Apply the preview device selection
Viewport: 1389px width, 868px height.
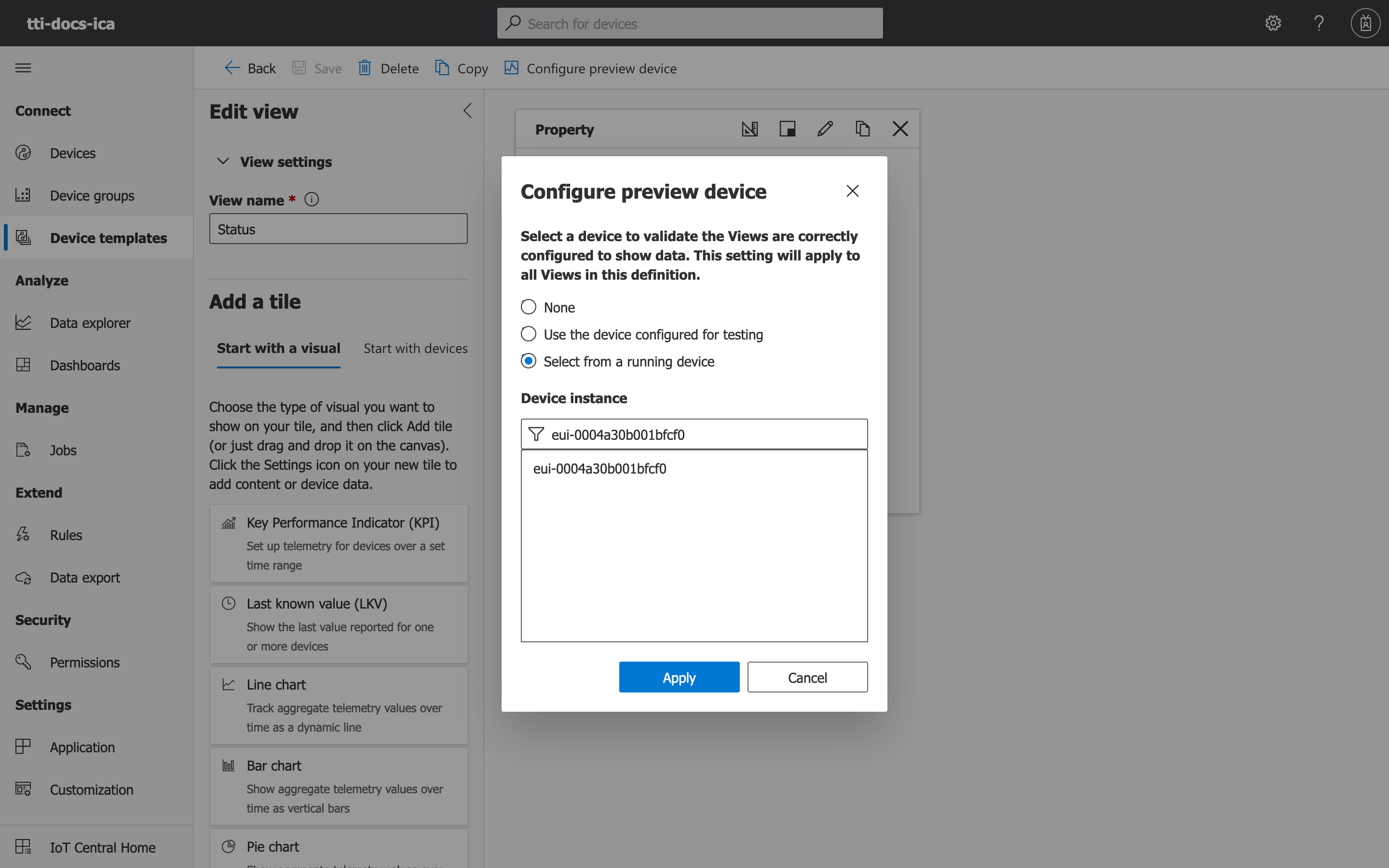(679, 677)
